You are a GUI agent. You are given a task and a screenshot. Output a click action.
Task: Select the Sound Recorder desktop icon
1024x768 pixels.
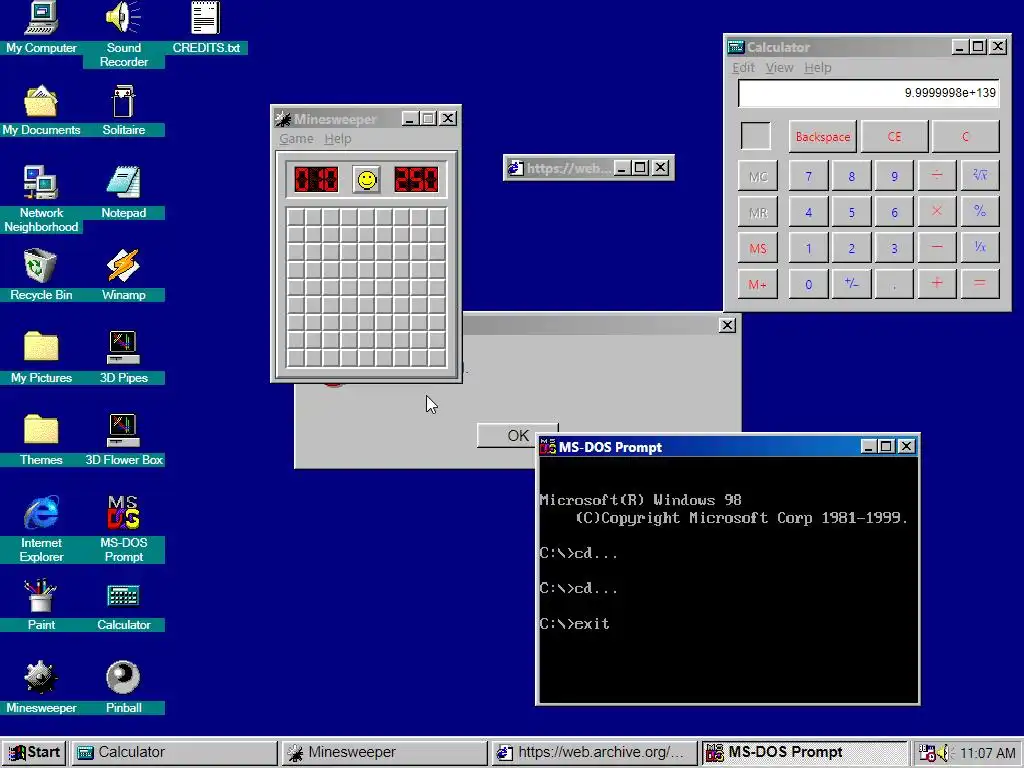123,34
